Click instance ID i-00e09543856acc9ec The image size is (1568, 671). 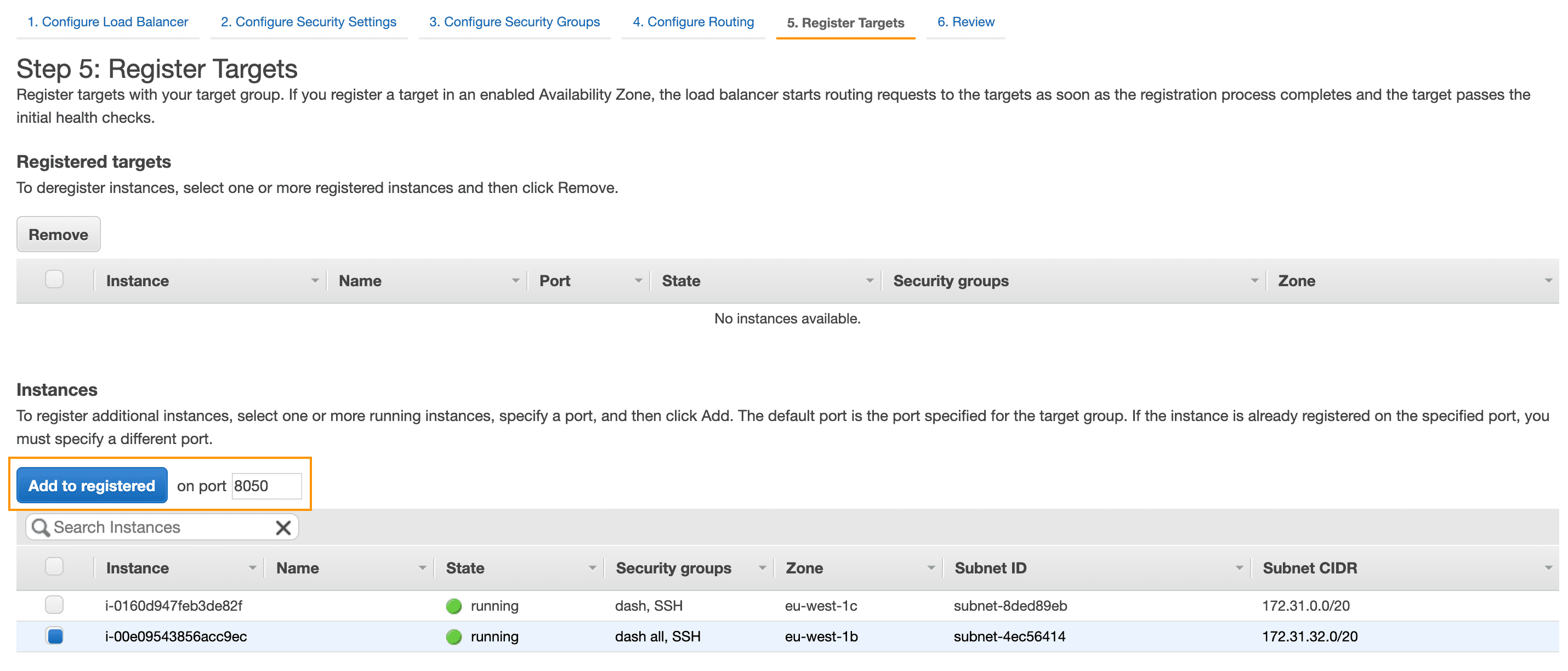(x=176, y=637)
